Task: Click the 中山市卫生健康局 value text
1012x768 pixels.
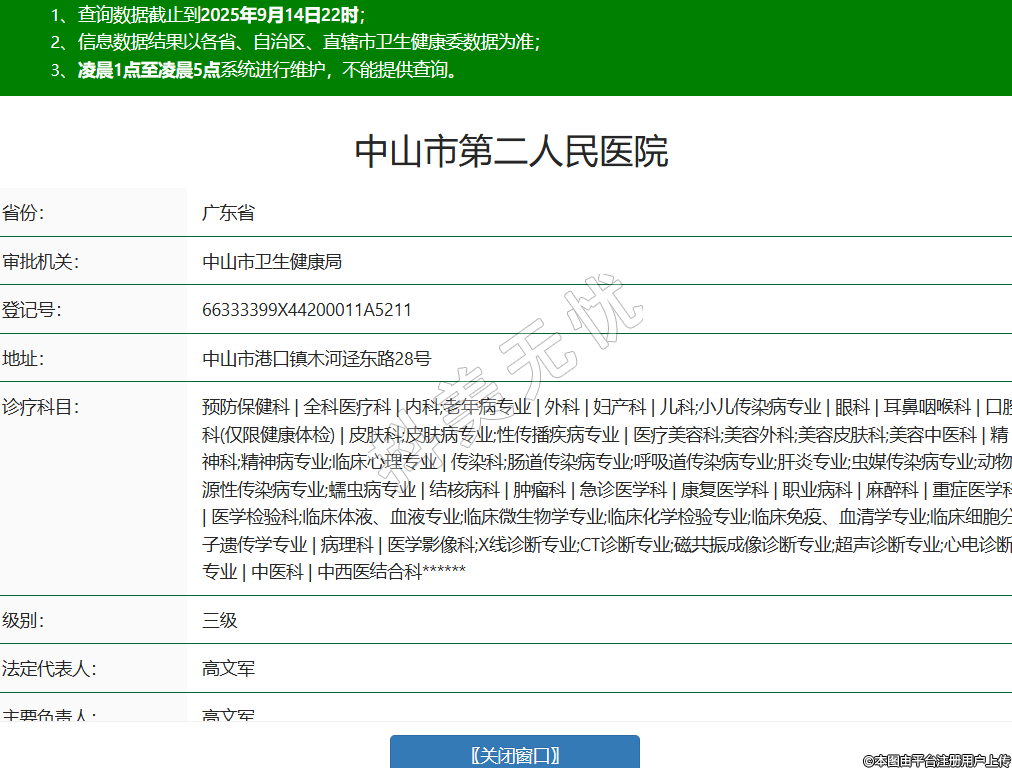Action: (x=272, y=262)
